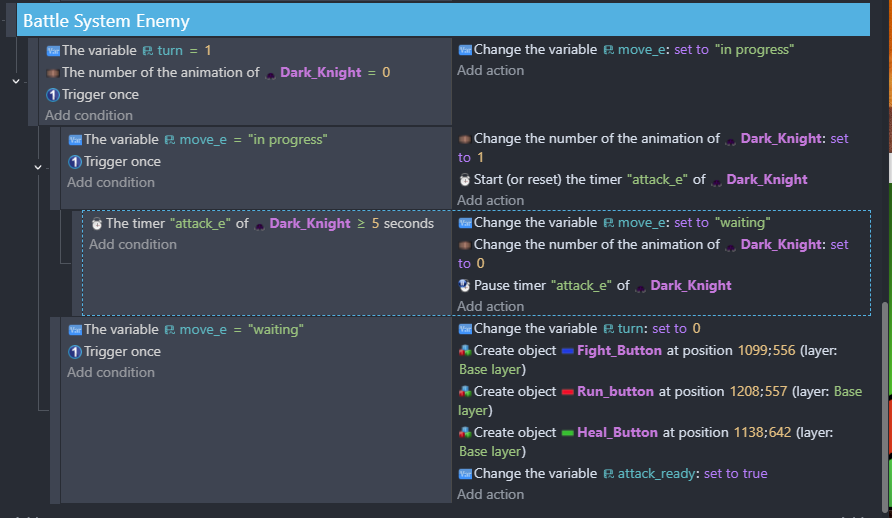
Task: Add a condition under the attack_e timer condition
Action: coord(132,244)
